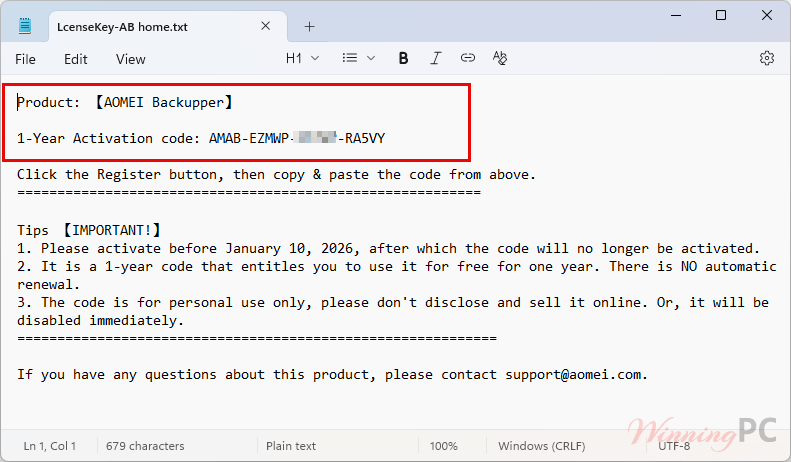Click the 679 characters status entry

point(145,446)
